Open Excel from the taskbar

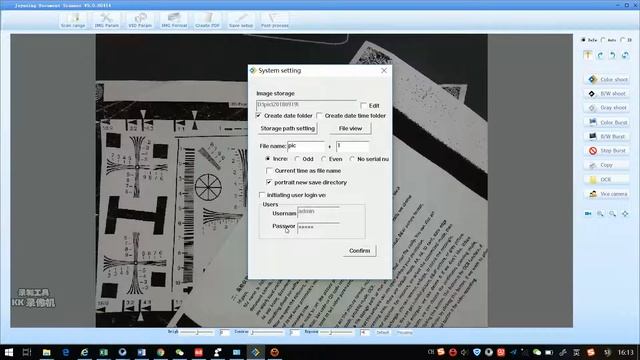pos(103,352)
